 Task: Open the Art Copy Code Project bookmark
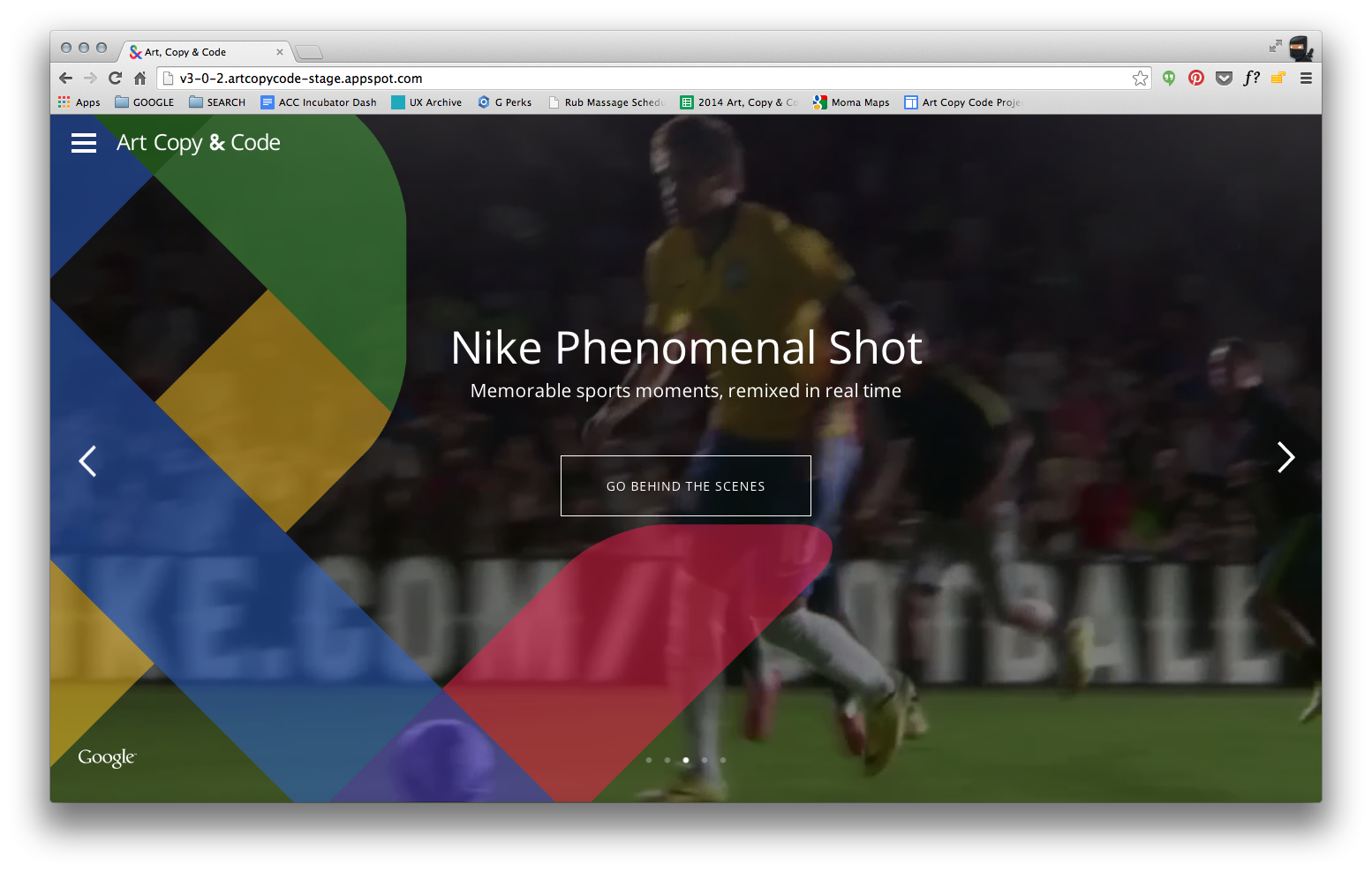(x=963, y=102)
